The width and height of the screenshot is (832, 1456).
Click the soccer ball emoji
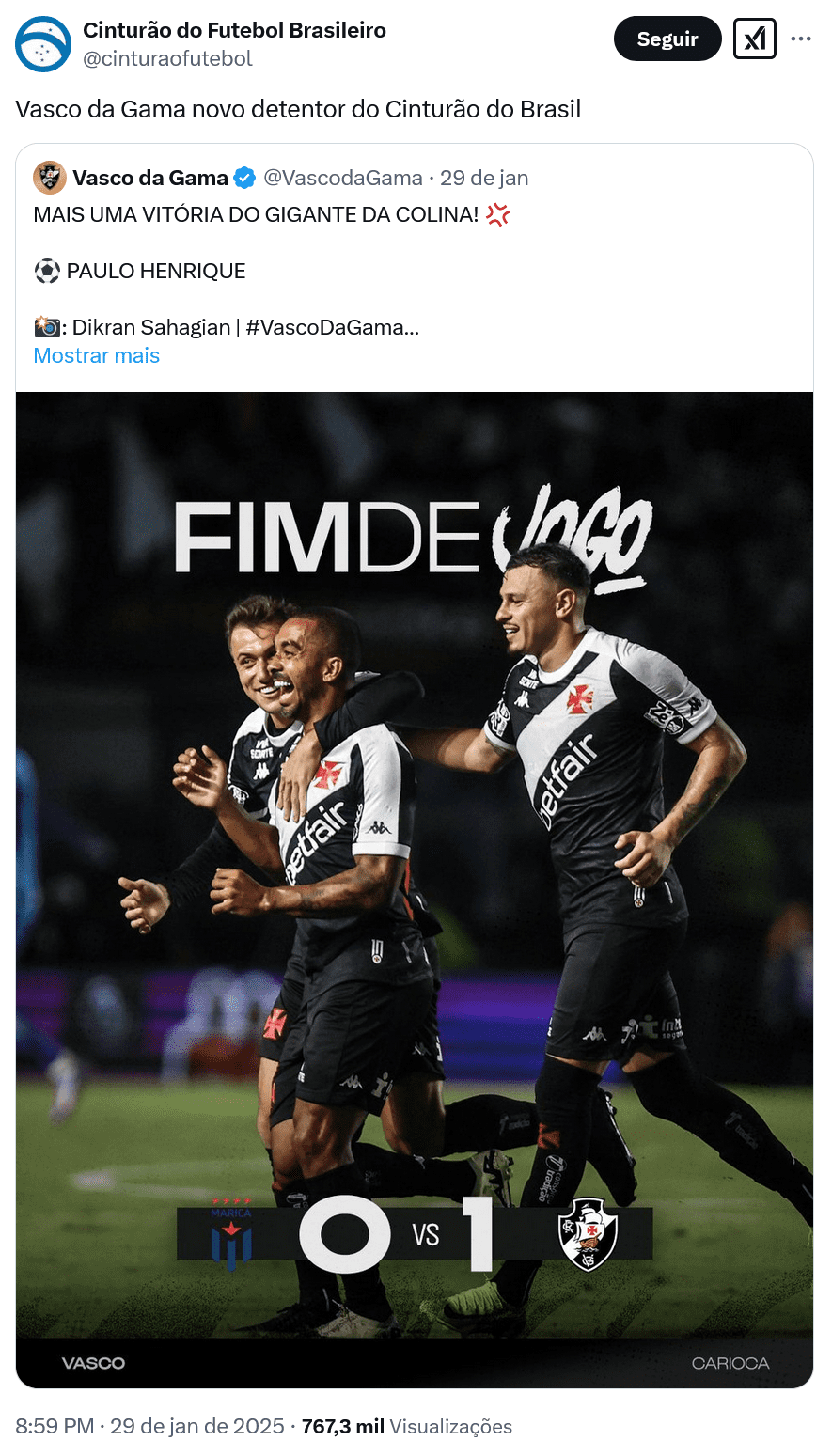pos(47,271)
